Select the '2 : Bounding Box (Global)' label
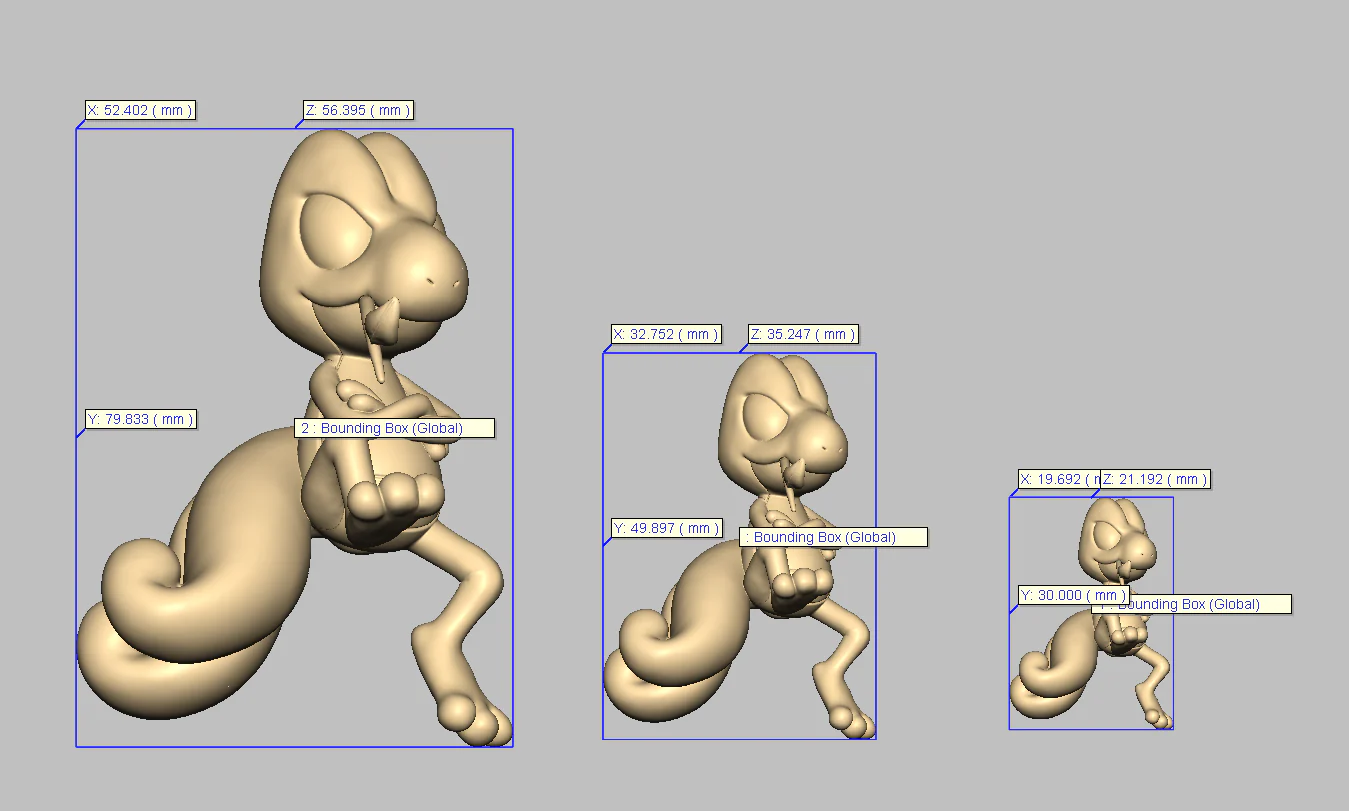Viewport: 1349px width, 811px height. (x=394, y=428)
